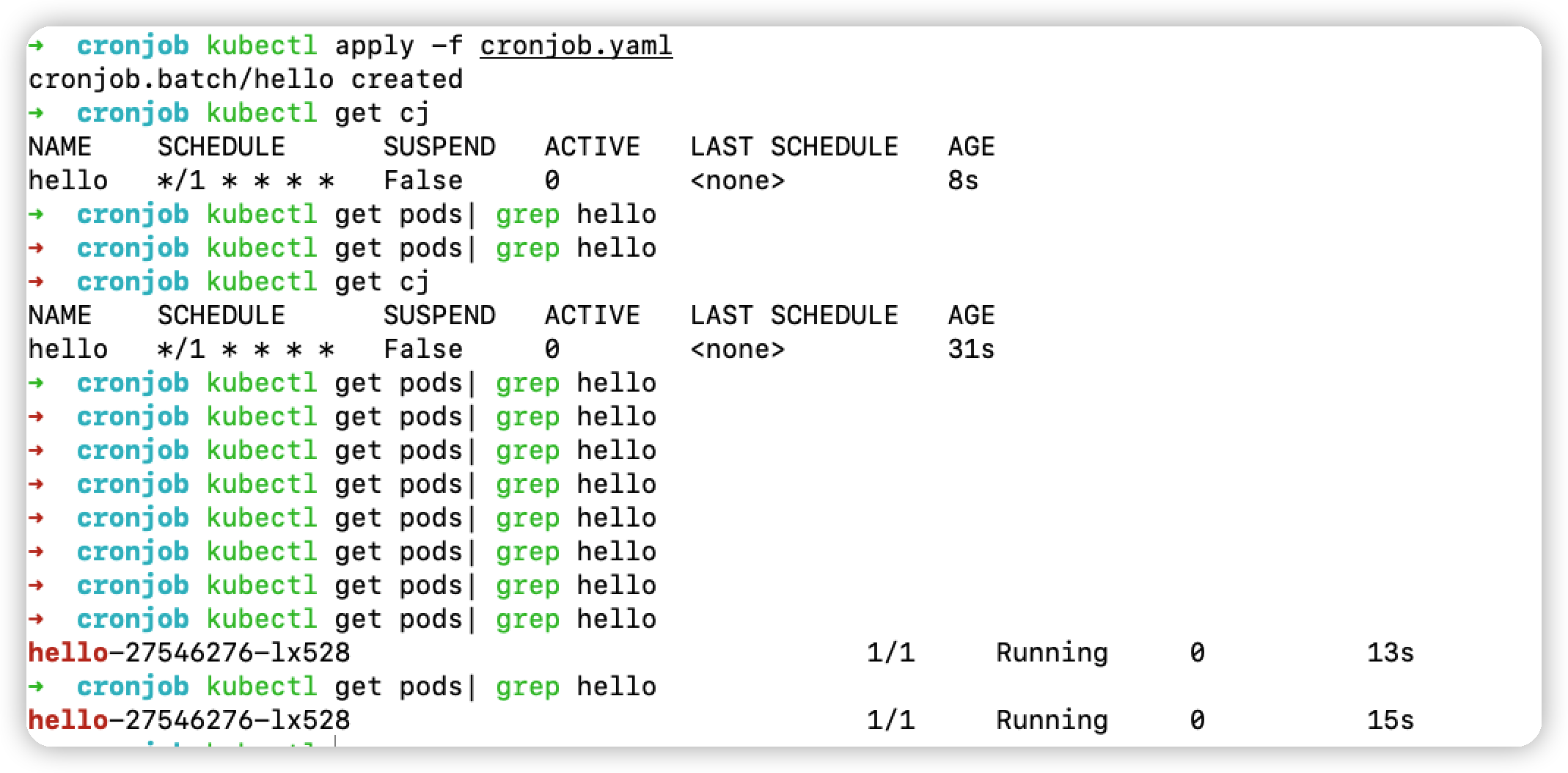Click the underlined cronjob.yaml filename

576,45
